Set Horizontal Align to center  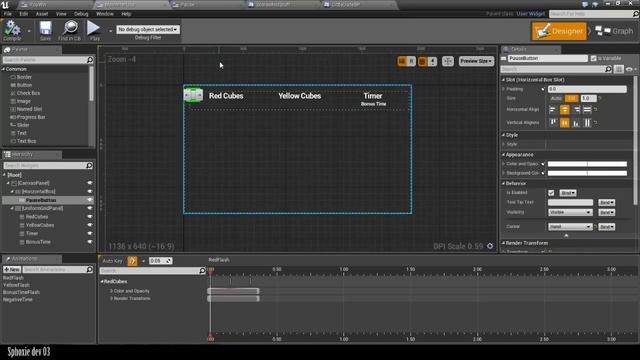tap(564, 109)
